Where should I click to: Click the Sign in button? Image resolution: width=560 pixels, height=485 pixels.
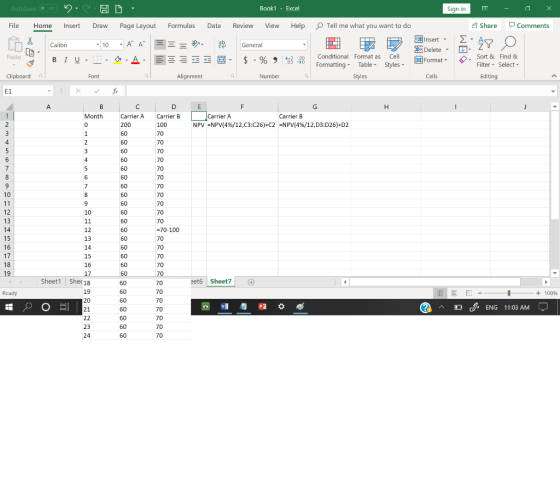click(x=456, y=9)
